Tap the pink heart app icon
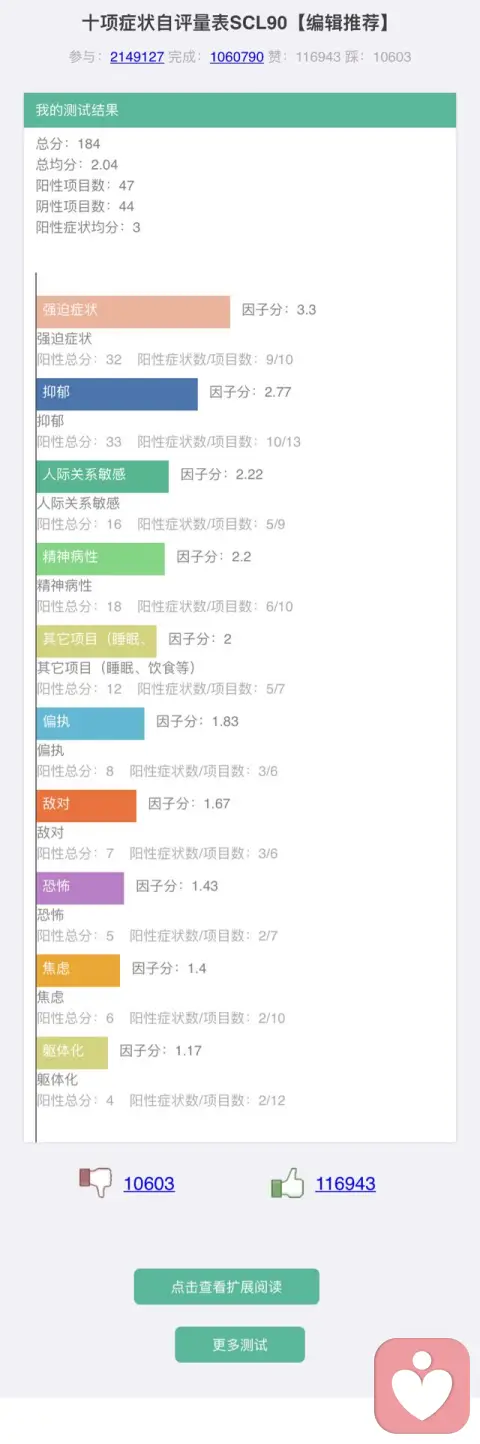Screen dimensions: 480x1444 coord(421,1386)
